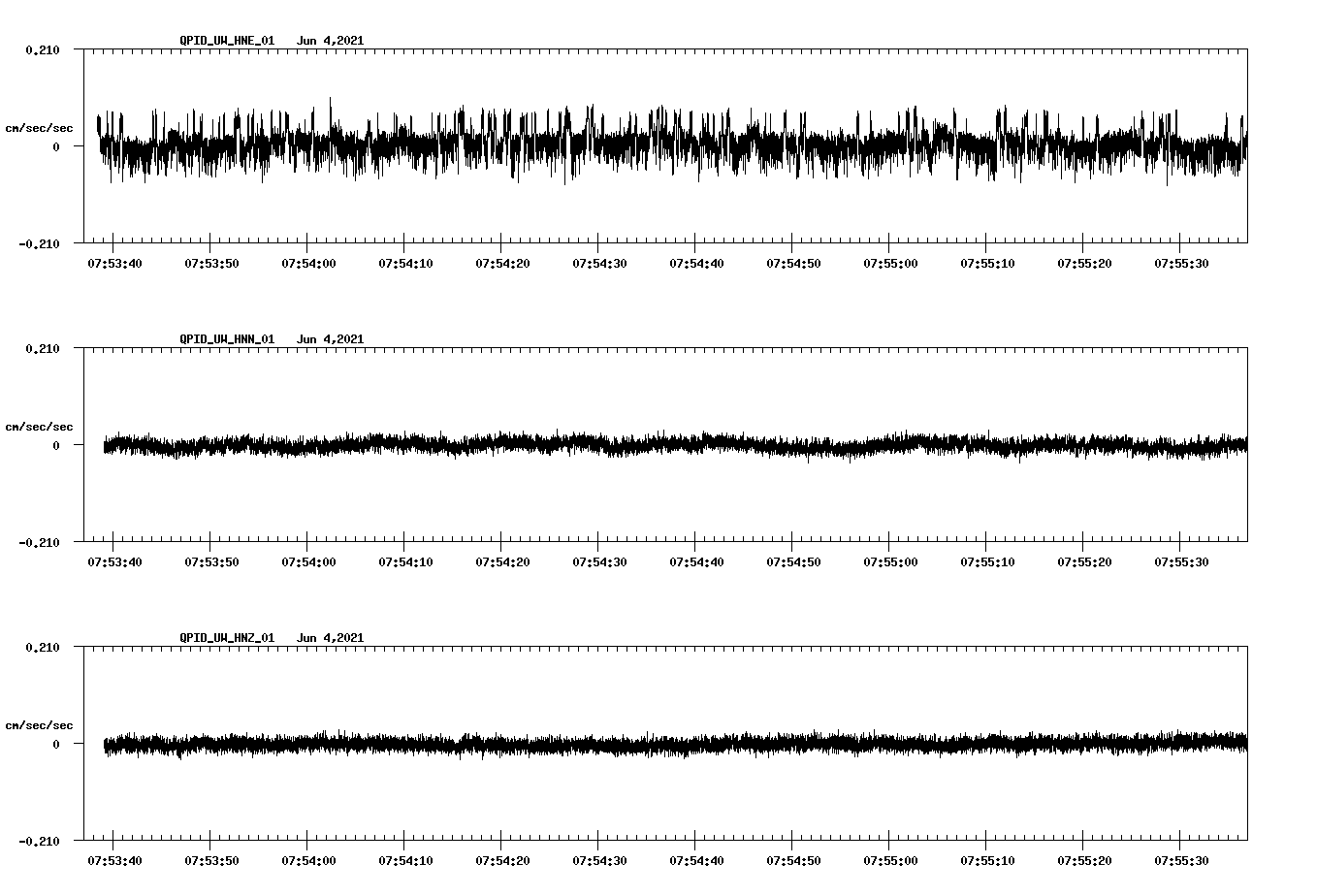Pick 07:54:00 time label under HNN plot

(x=308, y=562)
